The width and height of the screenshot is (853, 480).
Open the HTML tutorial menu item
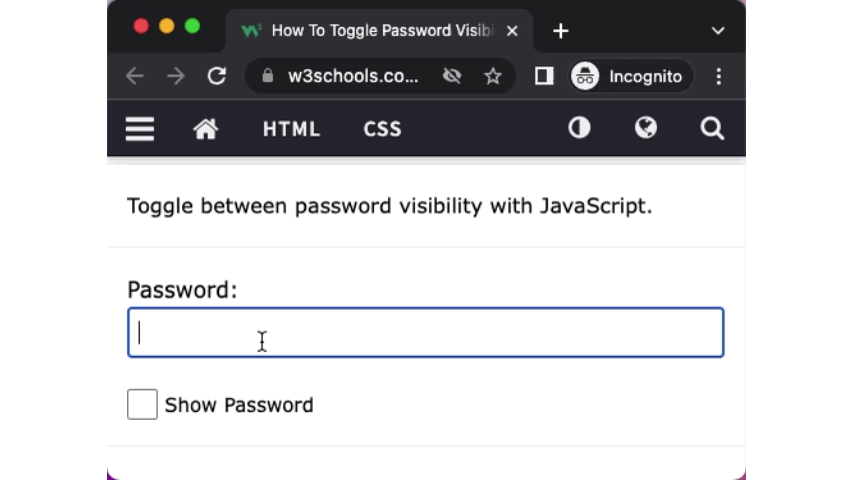tap(291, 129)
